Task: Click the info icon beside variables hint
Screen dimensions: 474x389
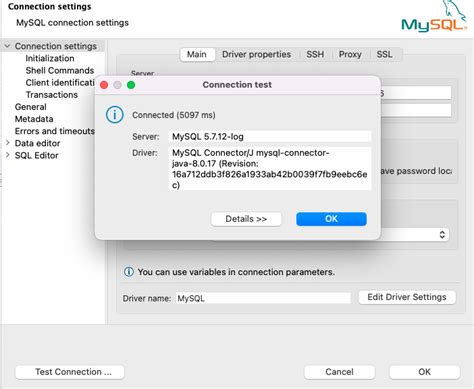Action: click(x=129, y=272)
